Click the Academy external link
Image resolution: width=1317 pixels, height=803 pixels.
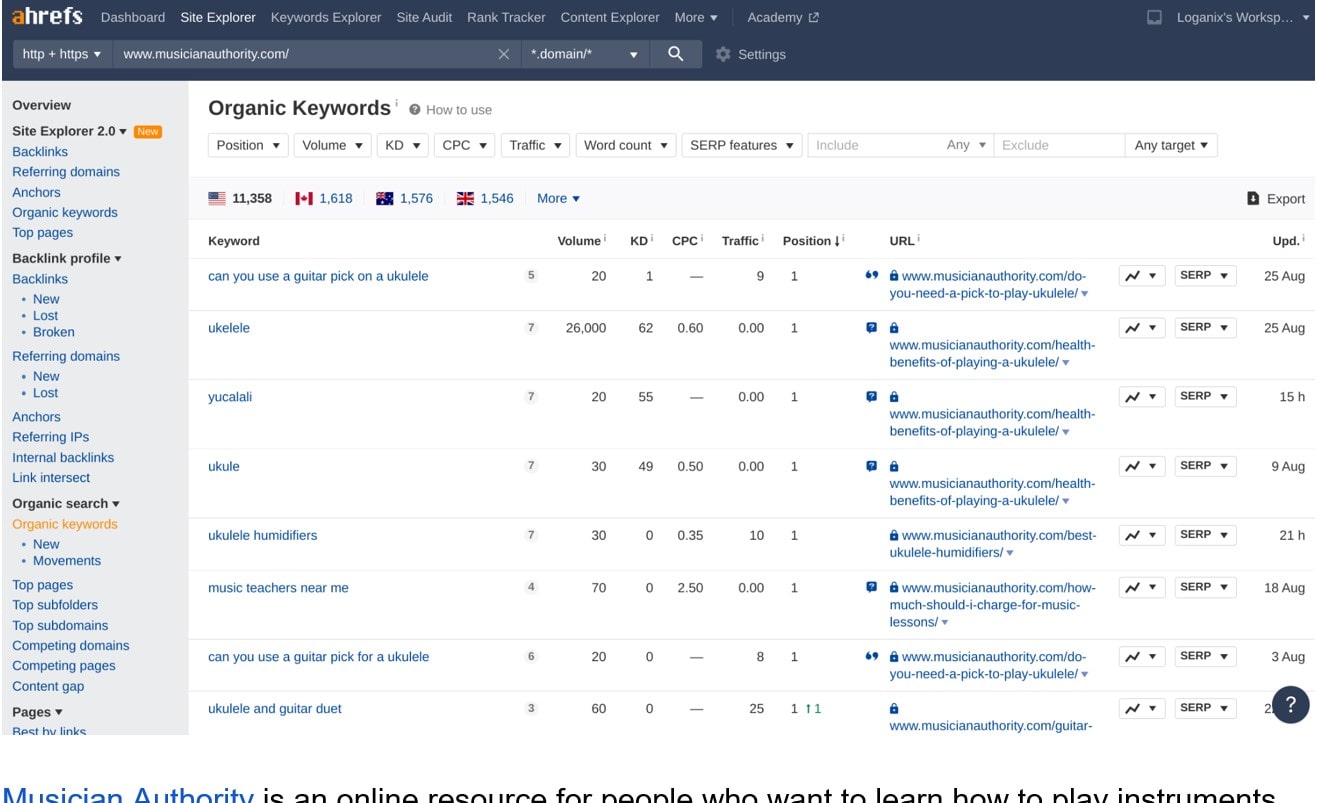[x=783, y=17]
